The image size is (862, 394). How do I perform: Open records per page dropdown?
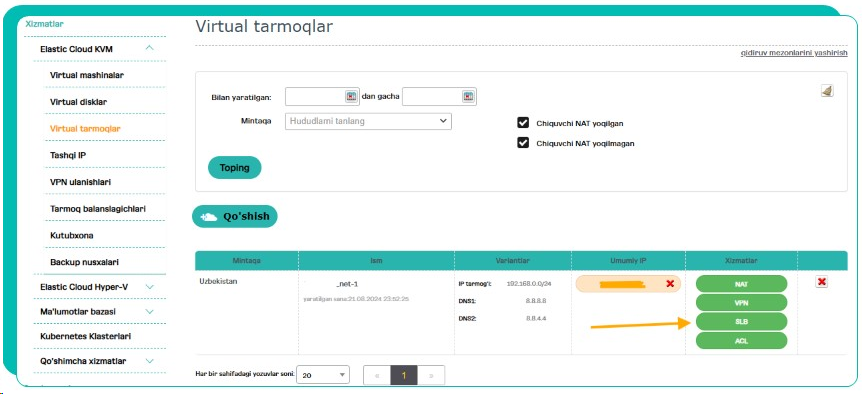click(323, 375)
